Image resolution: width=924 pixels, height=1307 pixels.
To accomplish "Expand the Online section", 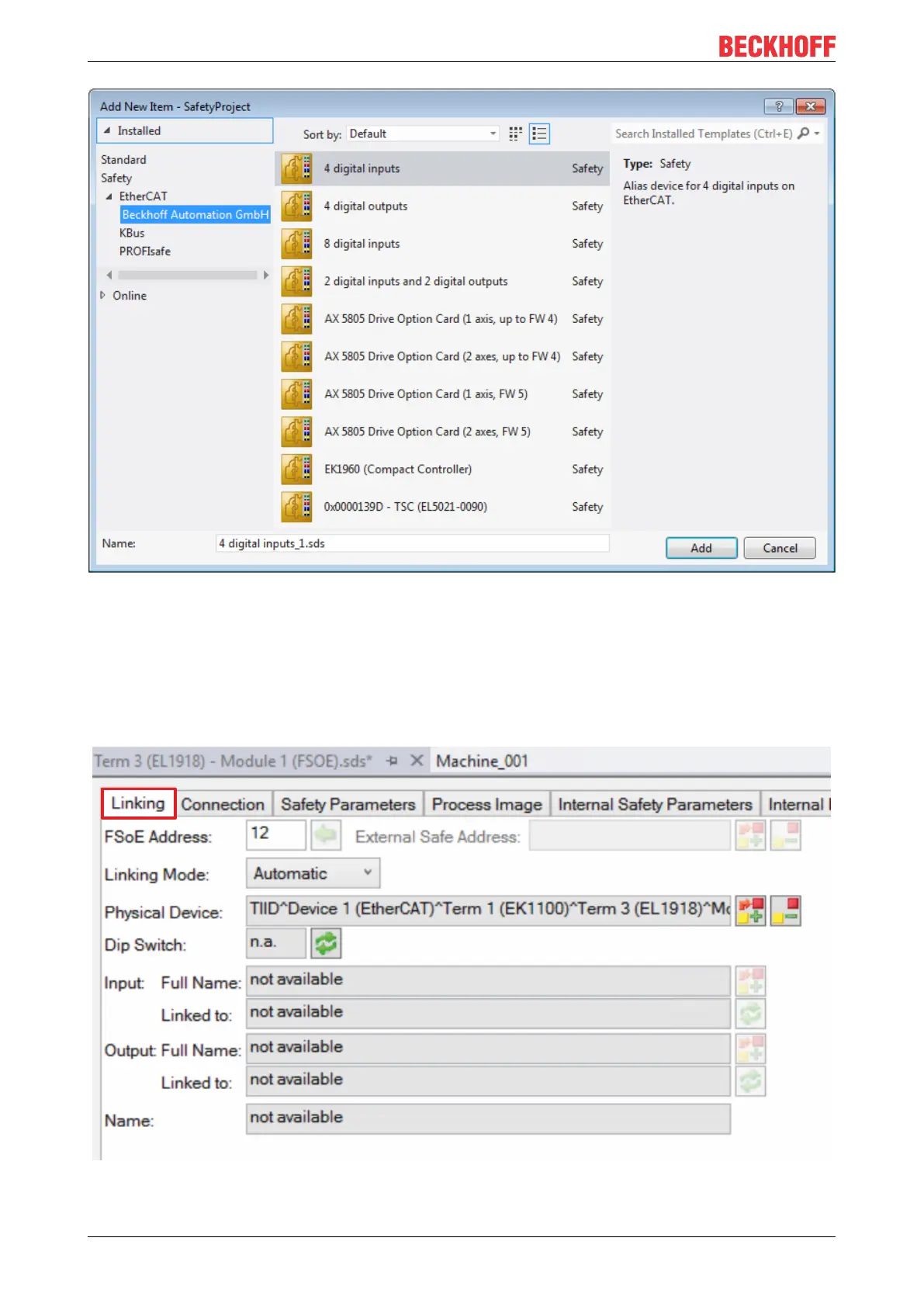I will click(103, 296).
